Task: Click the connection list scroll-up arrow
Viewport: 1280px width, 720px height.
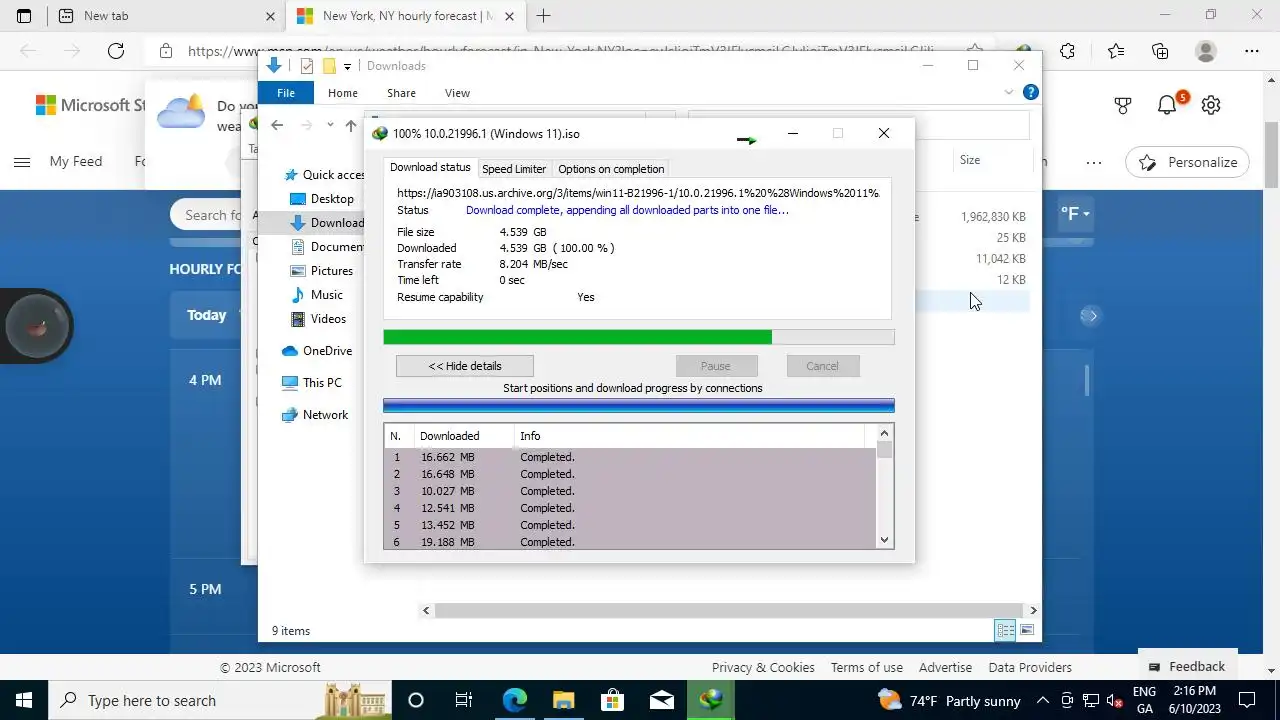Action: 884,433
